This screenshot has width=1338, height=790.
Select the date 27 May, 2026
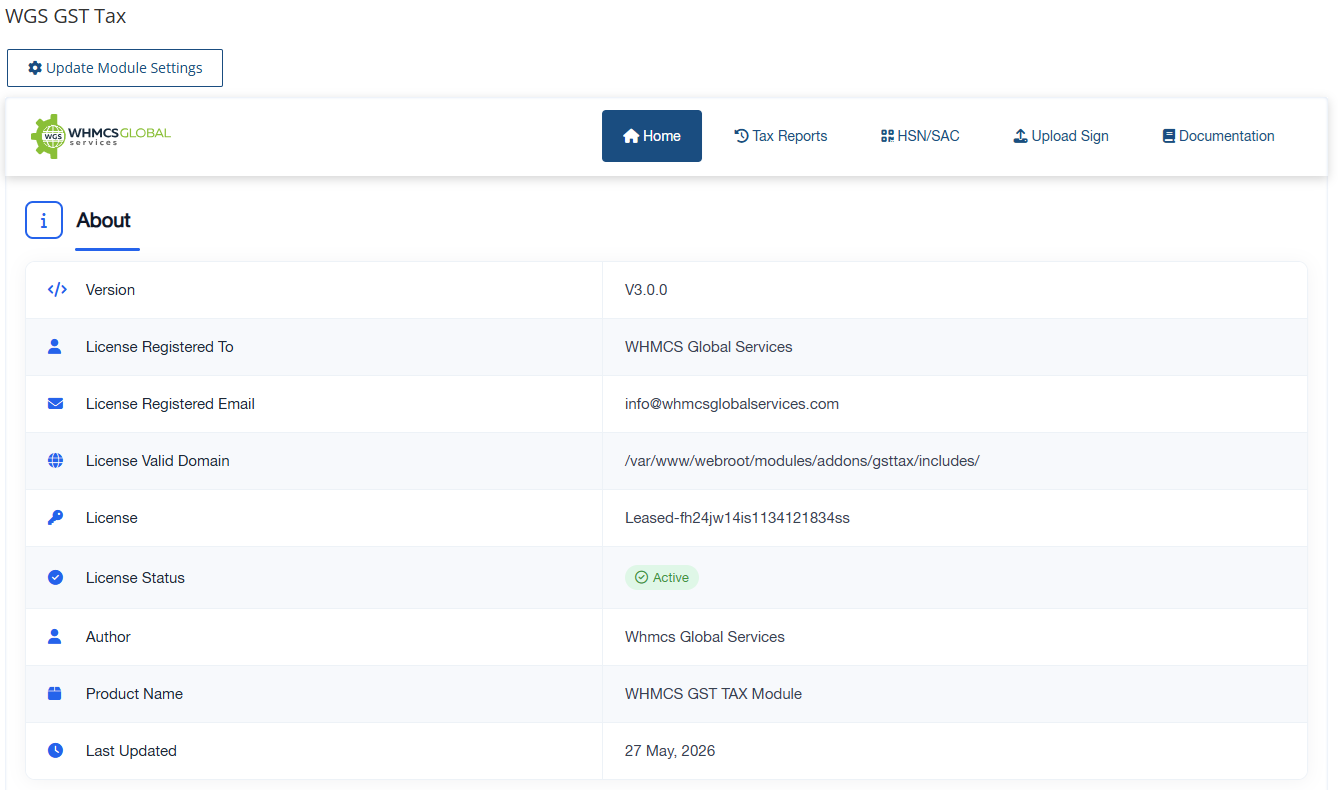670,751
